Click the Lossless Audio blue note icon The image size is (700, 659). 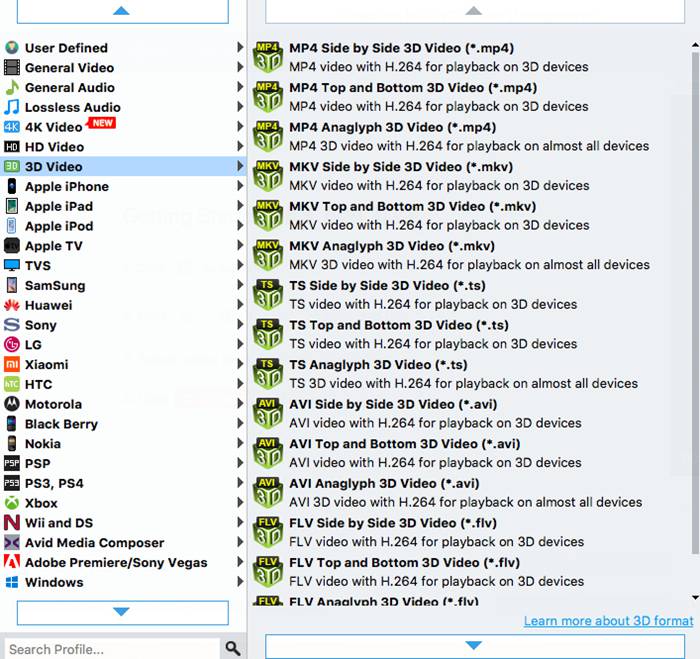(x=12, y=107)
